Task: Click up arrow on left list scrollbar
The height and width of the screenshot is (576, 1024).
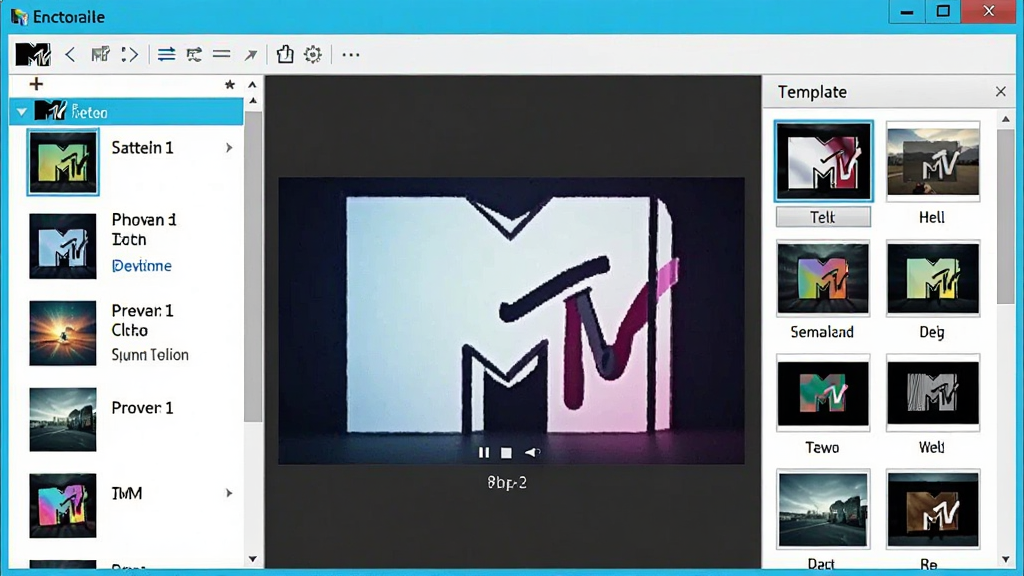Action: (x=253, y=101)
